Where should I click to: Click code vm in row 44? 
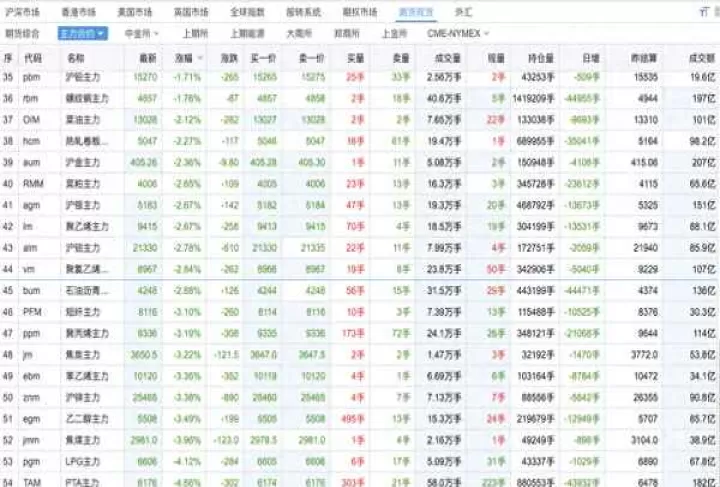[28, 269]
